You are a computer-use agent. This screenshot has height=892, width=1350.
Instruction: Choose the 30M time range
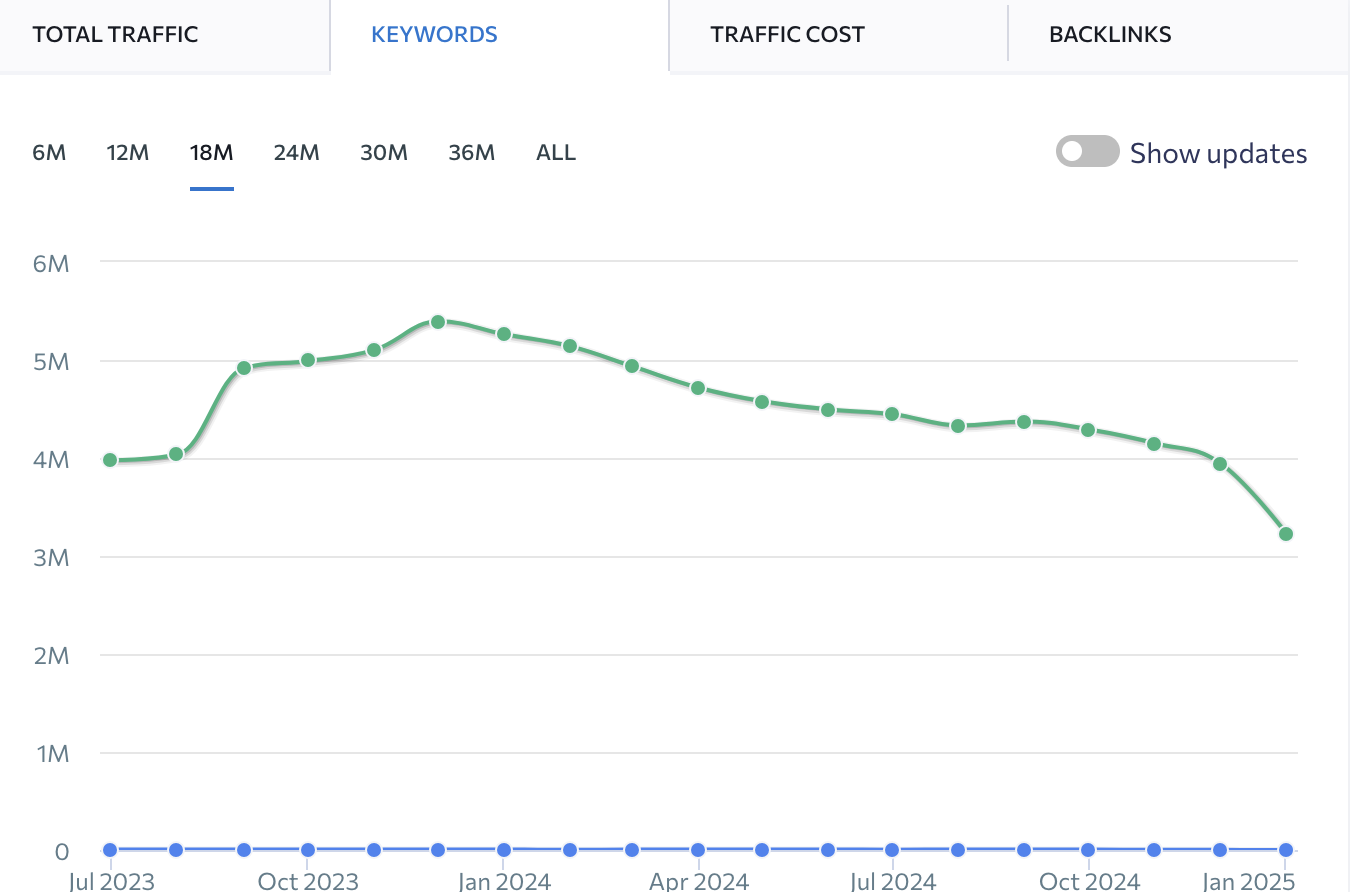click(x=384, y=153)
